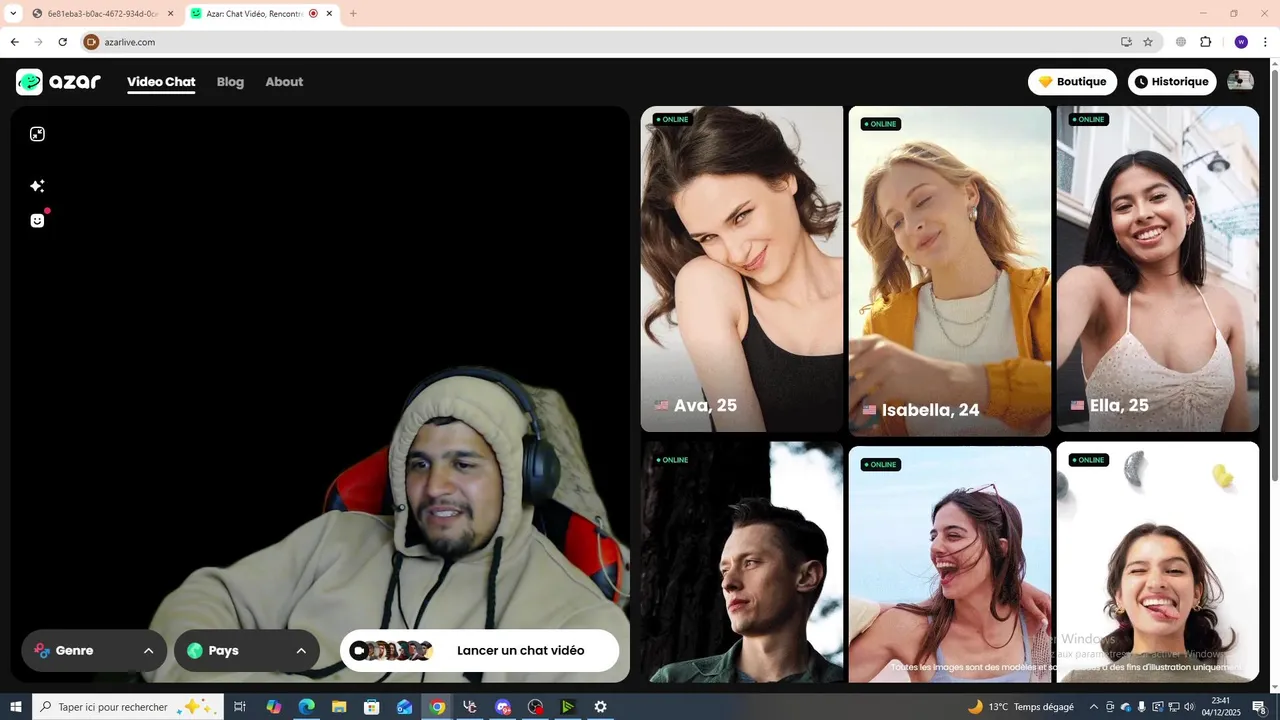Open Task View on the taskbar
Screen dimensions: 1280x720
240,707
